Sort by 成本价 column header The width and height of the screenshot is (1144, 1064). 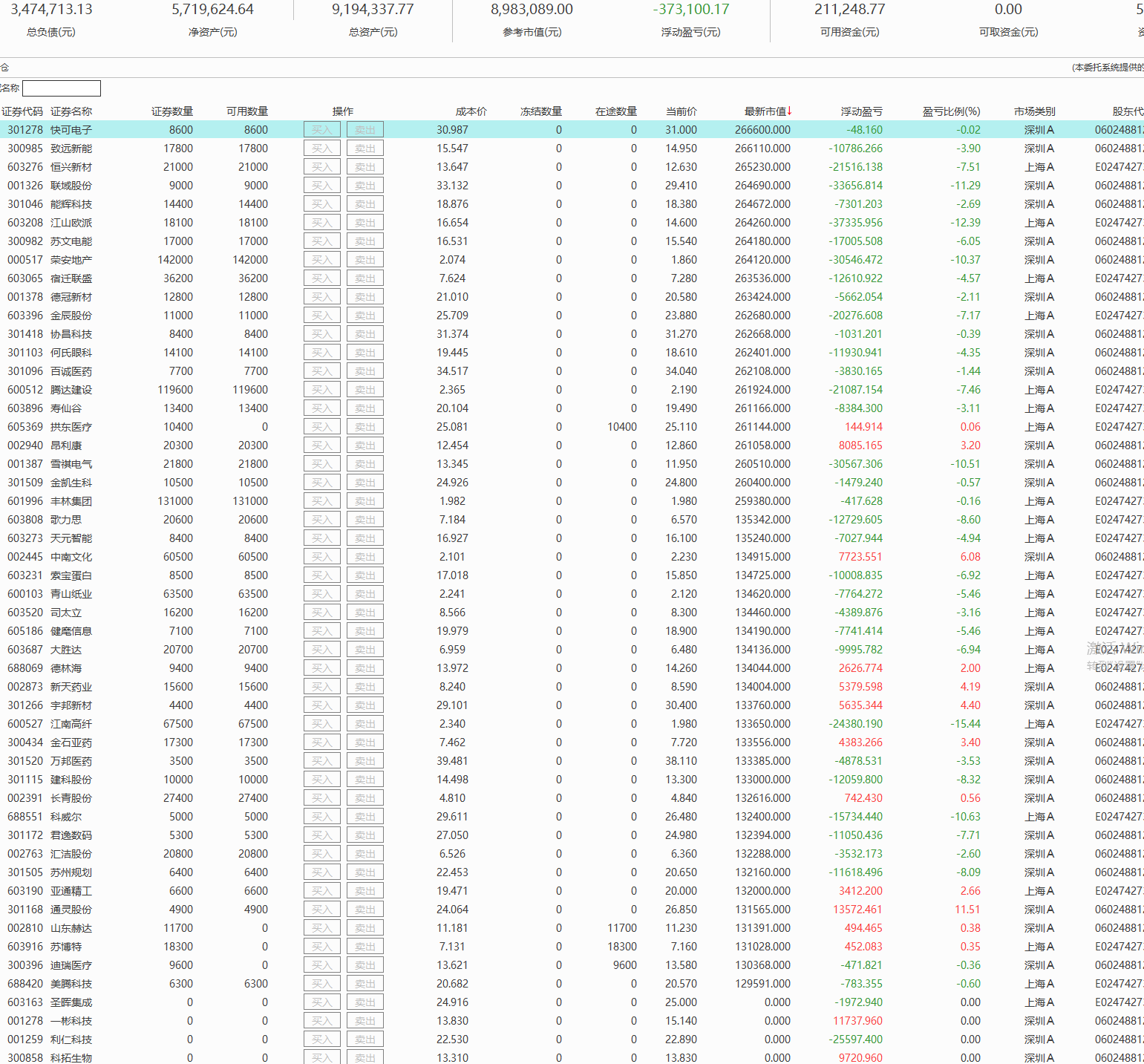tap(471, 111)
